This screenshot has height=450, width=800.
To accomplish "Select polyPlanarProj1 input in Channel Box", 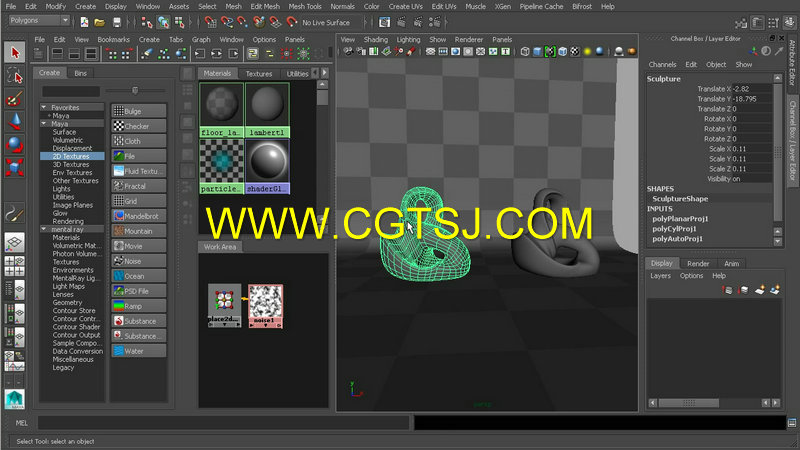I will [x=680, y=218].
